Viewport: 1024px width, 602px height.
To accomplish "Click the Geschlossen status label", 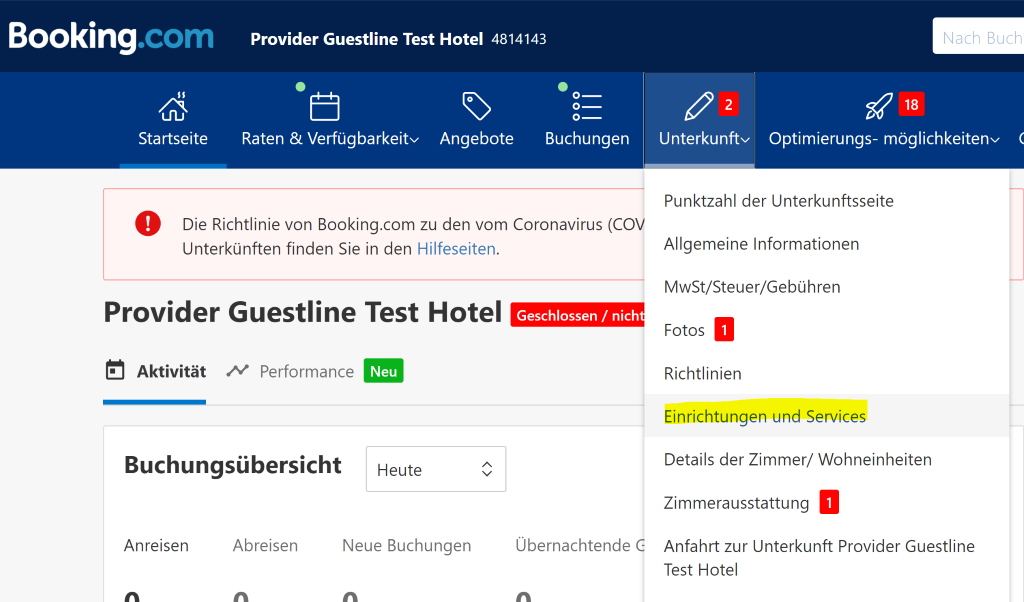I will tap(577, 315).
